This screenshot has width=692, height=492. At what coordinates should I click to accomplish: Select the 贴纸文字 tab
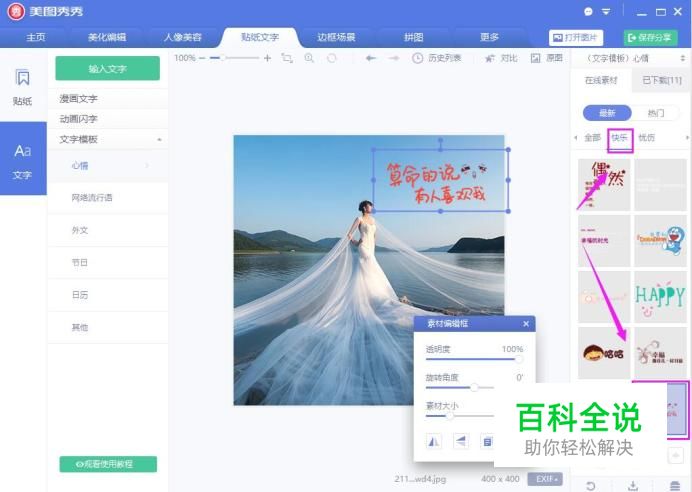260,37
